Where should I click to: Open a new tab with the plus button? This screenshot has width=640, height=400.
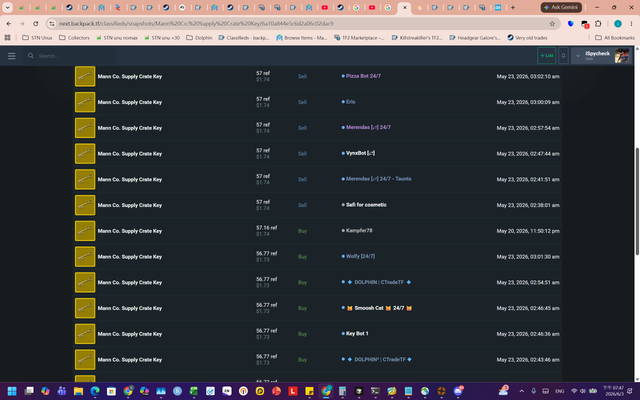click(x=513, y=7)
